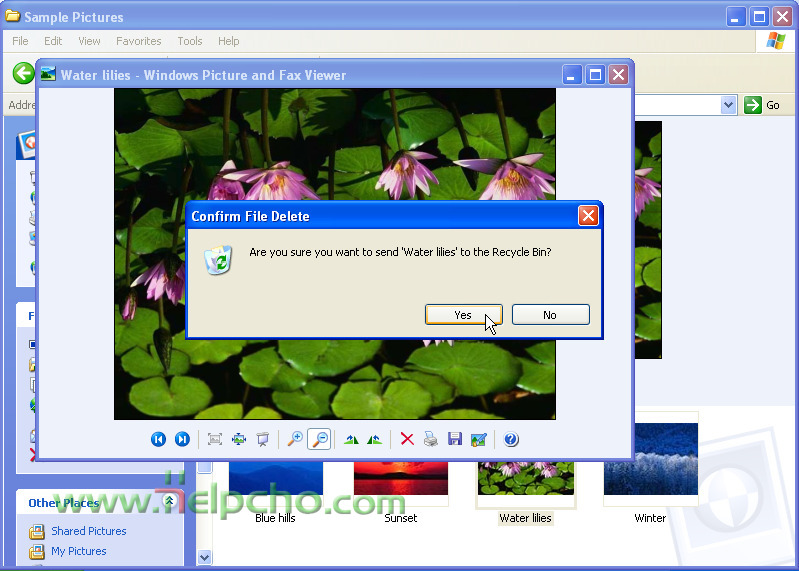Rotate the image clockwise
Image resolution: width=799 pixels, height=571 pixels.
[351, 439]
